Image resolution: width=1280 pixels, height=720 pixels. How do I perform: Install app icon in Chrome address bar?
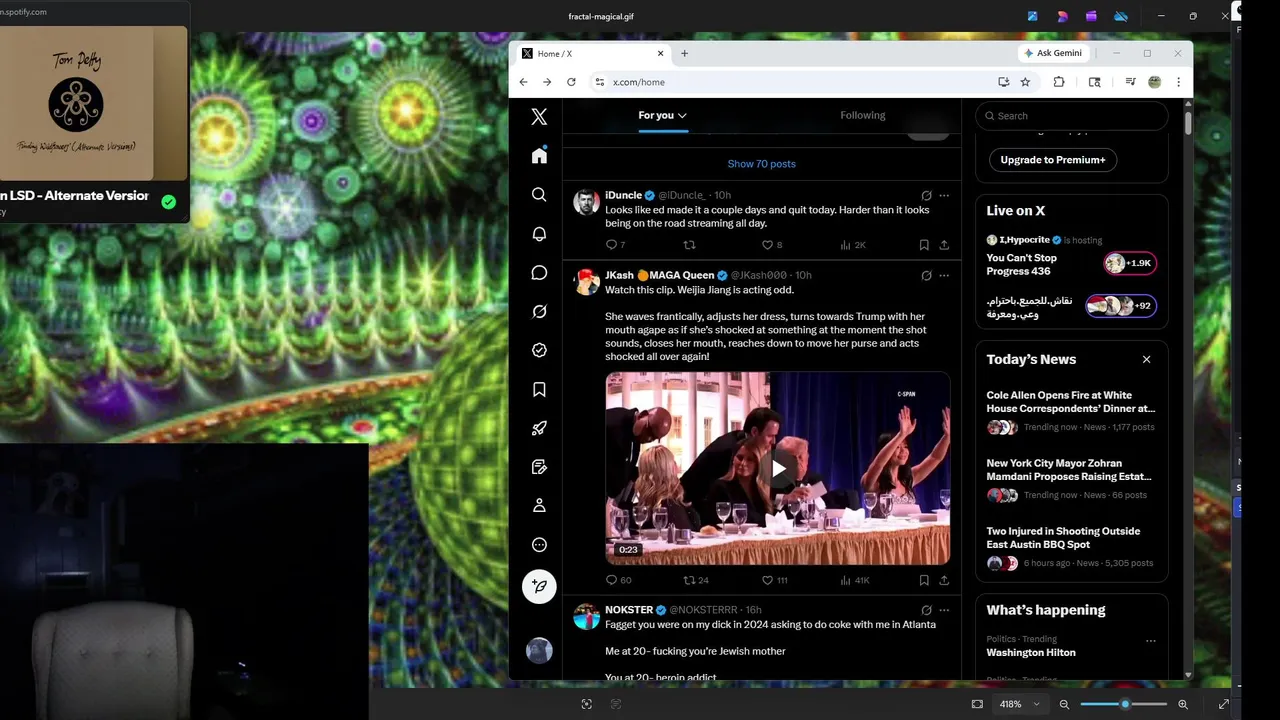(1003, 82)
